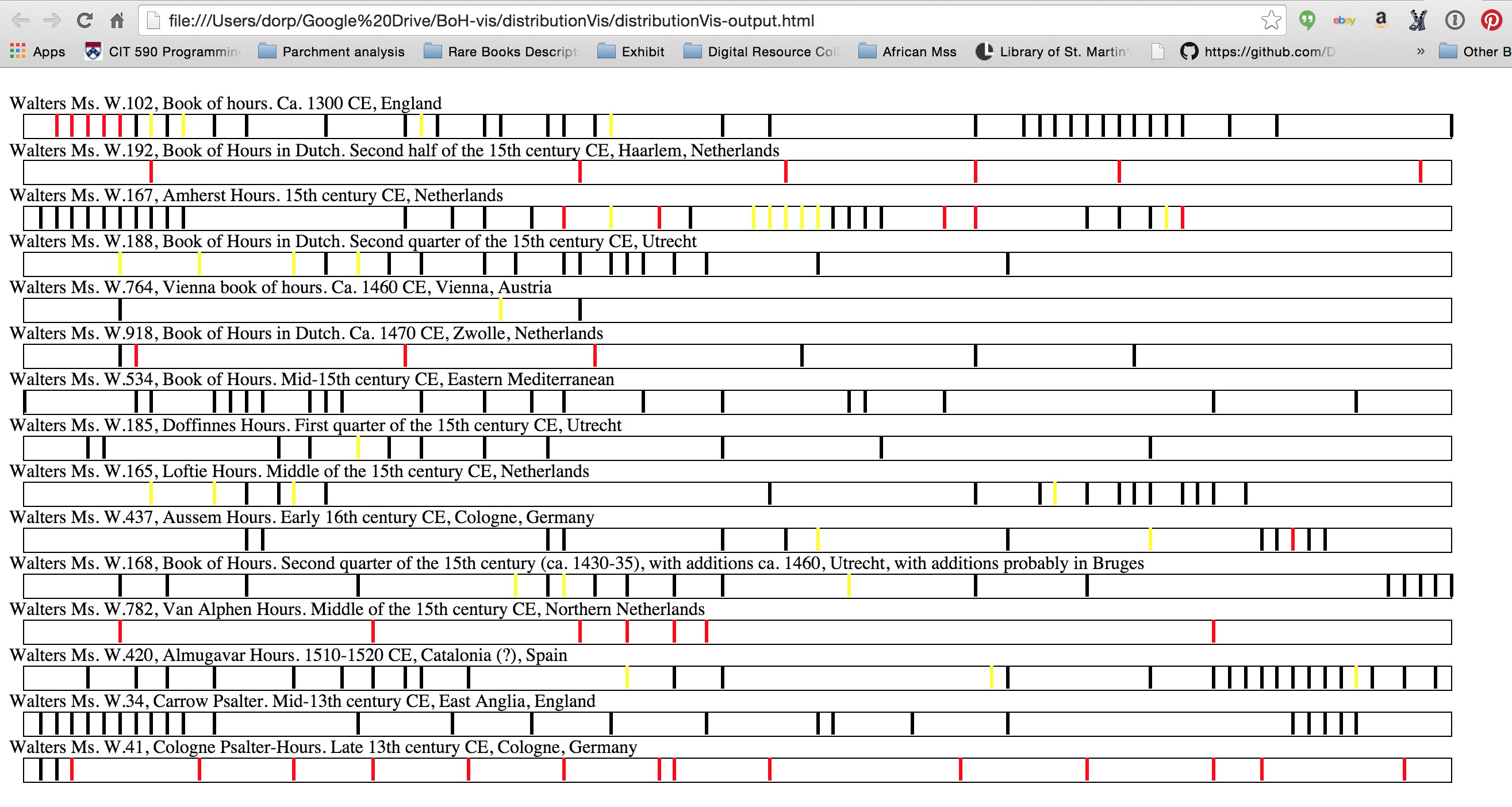
Task: Open the Other Bookmarks folder
Action: [x=1475, y=52]
